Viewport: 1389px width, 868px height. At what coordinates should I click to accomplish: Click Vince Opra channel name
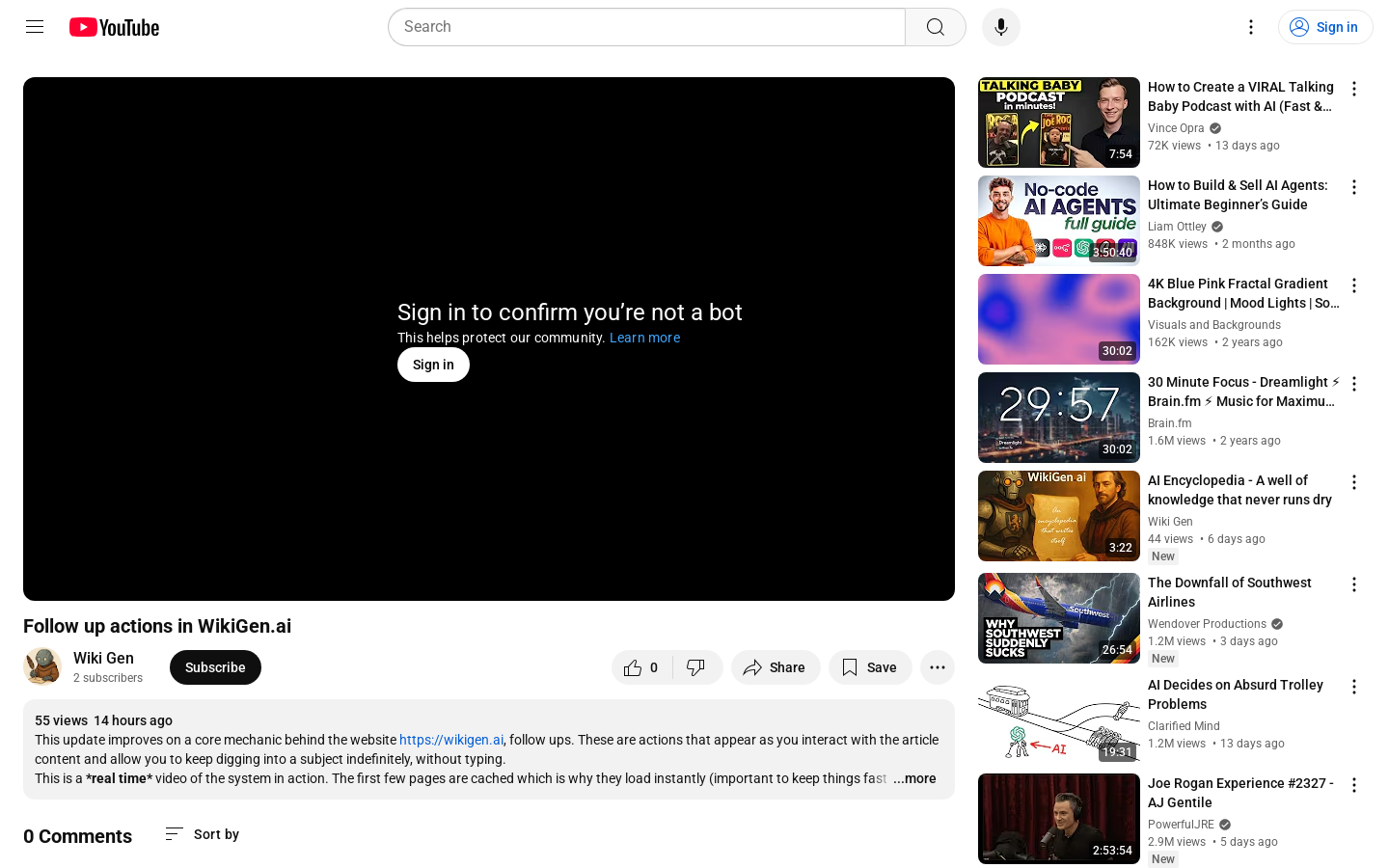point(1176,128)
